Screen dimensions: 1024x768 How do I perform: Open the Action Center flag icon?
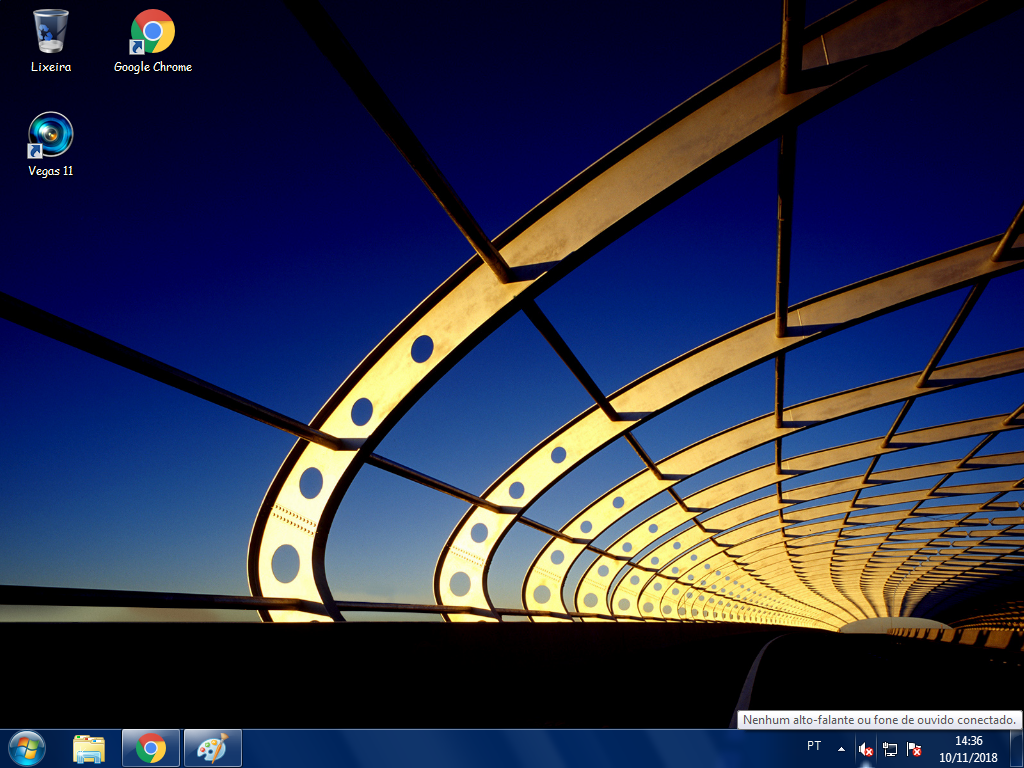tap(914, 749)
